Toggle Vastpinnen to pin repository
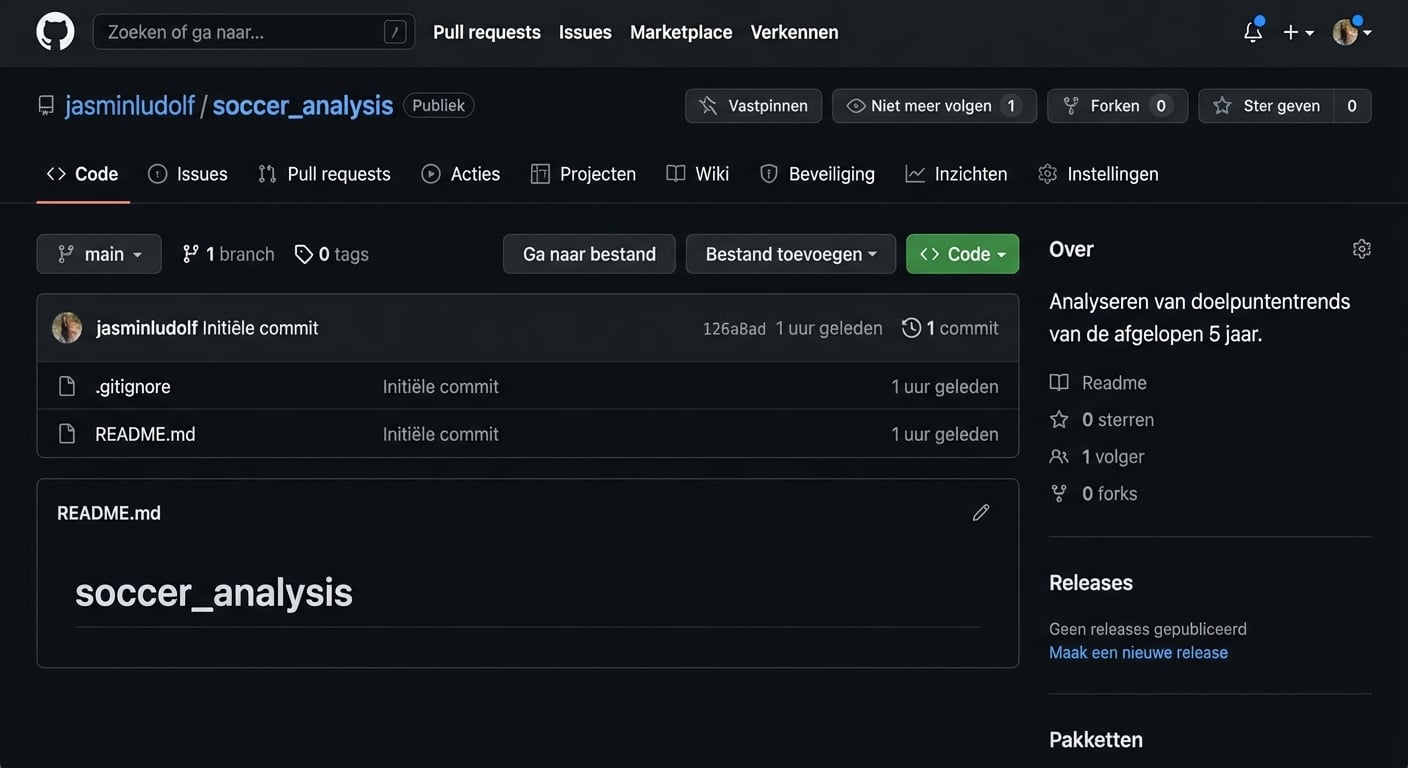Screen dimensions: 1408x768 click(753, 106)
